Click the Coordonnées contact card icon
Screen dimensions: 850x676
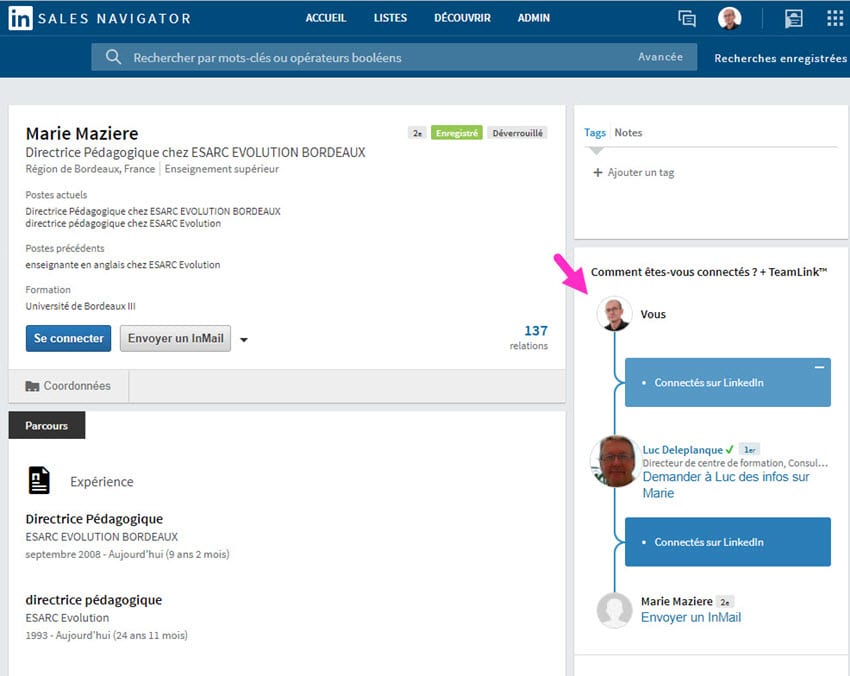(32, 386)
